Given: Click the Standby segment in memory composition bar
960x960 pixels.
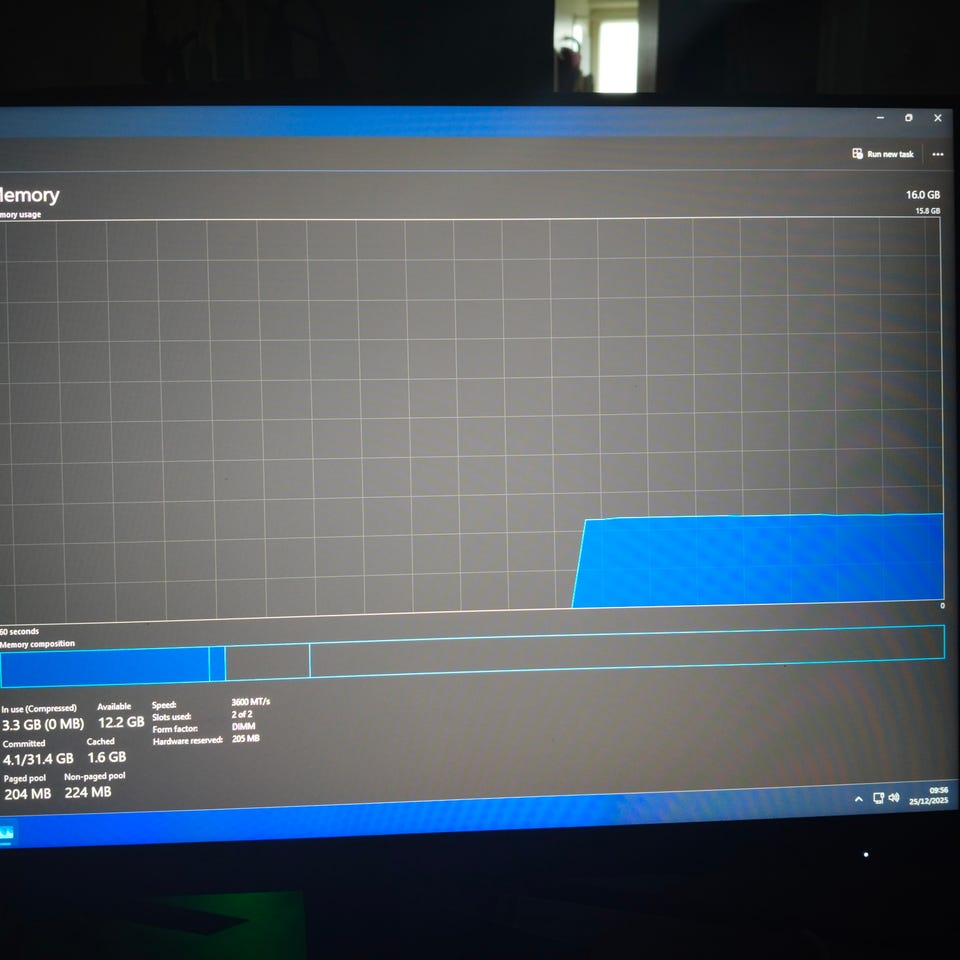Looking at the screenshot, I should point(267,661).
